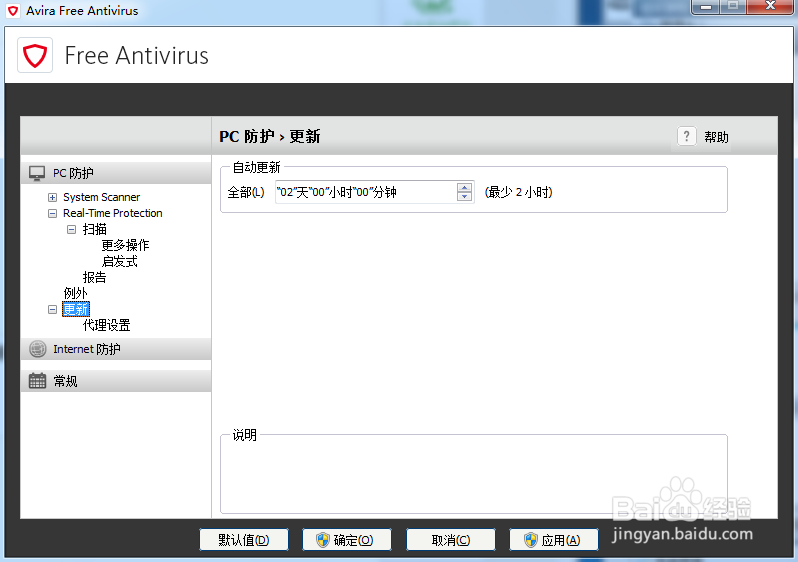Viewport: 798px width, 562px height.
Task: Increase interval with spinner up arrow
Action: (464, 187)
